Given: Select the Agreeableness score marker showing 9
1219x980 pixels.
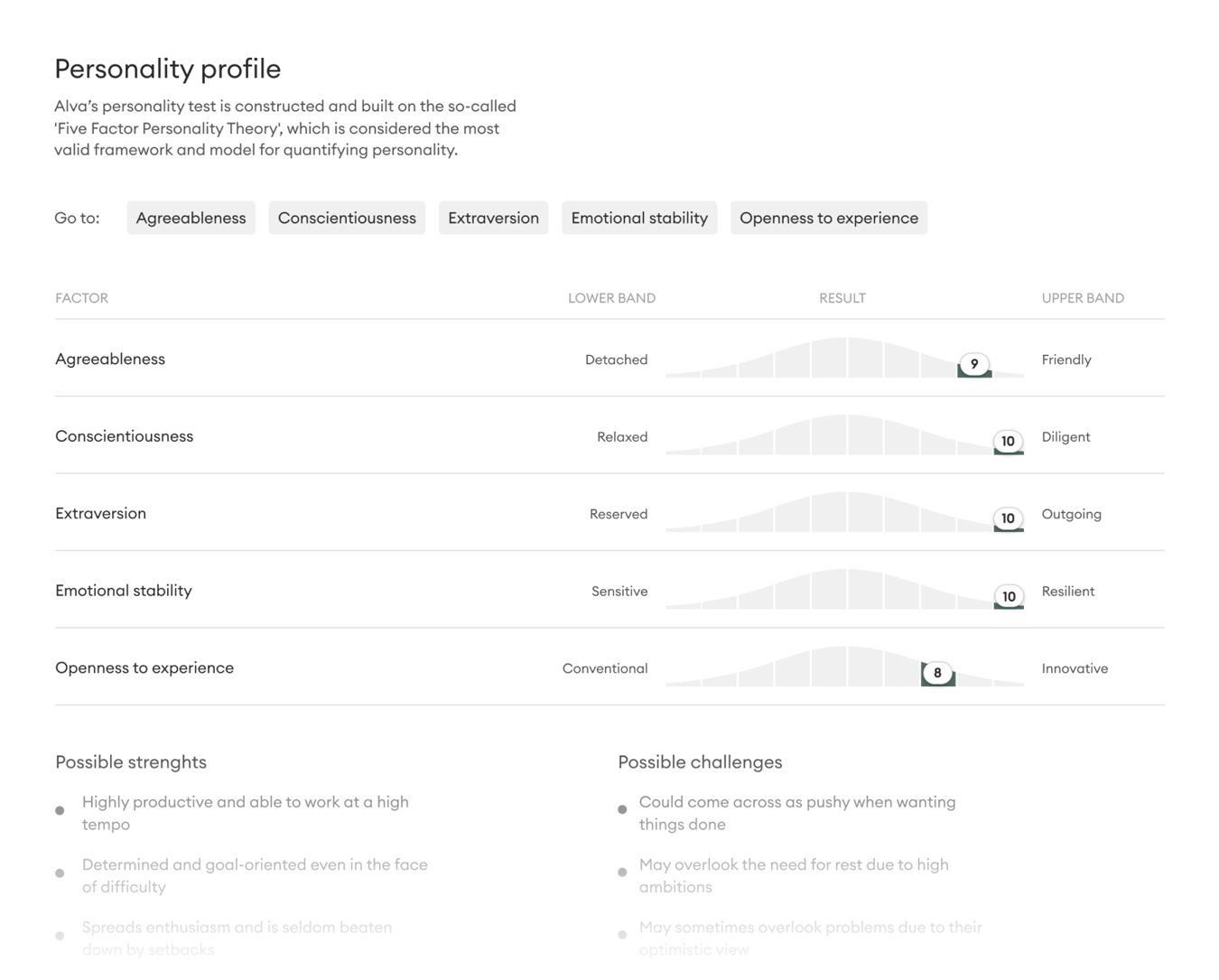Looking at the screenshot, I should coord(974,364).
